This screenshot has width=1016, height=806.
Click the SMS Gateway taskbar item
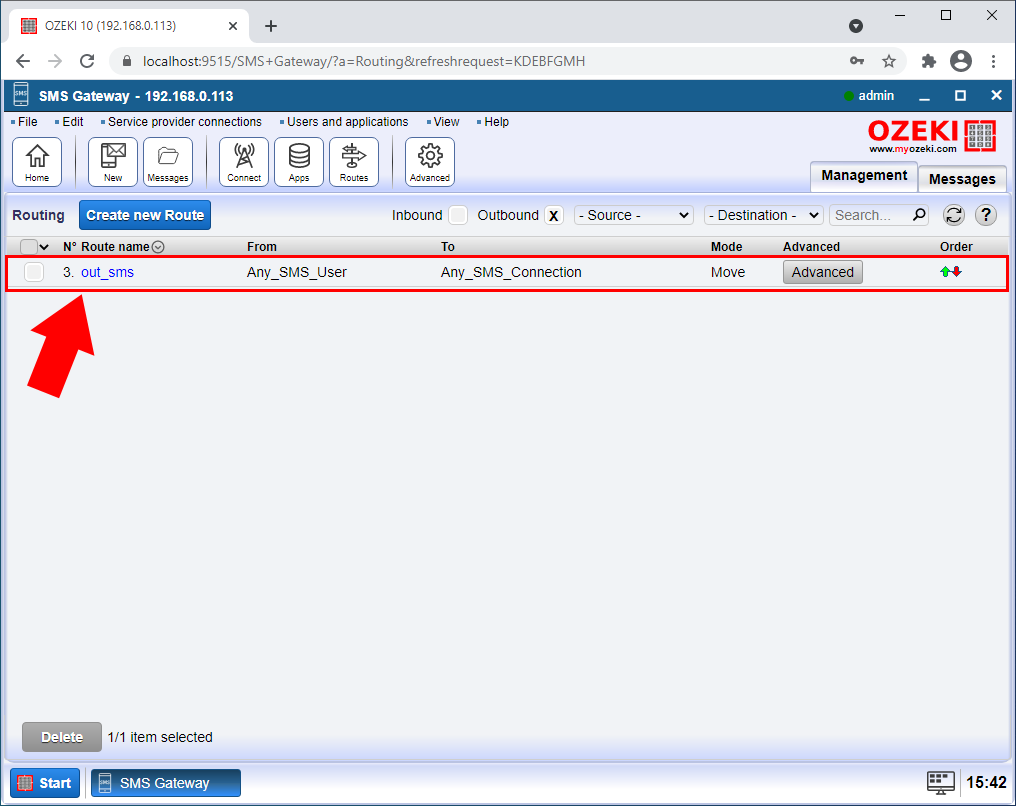coord(166,783)
